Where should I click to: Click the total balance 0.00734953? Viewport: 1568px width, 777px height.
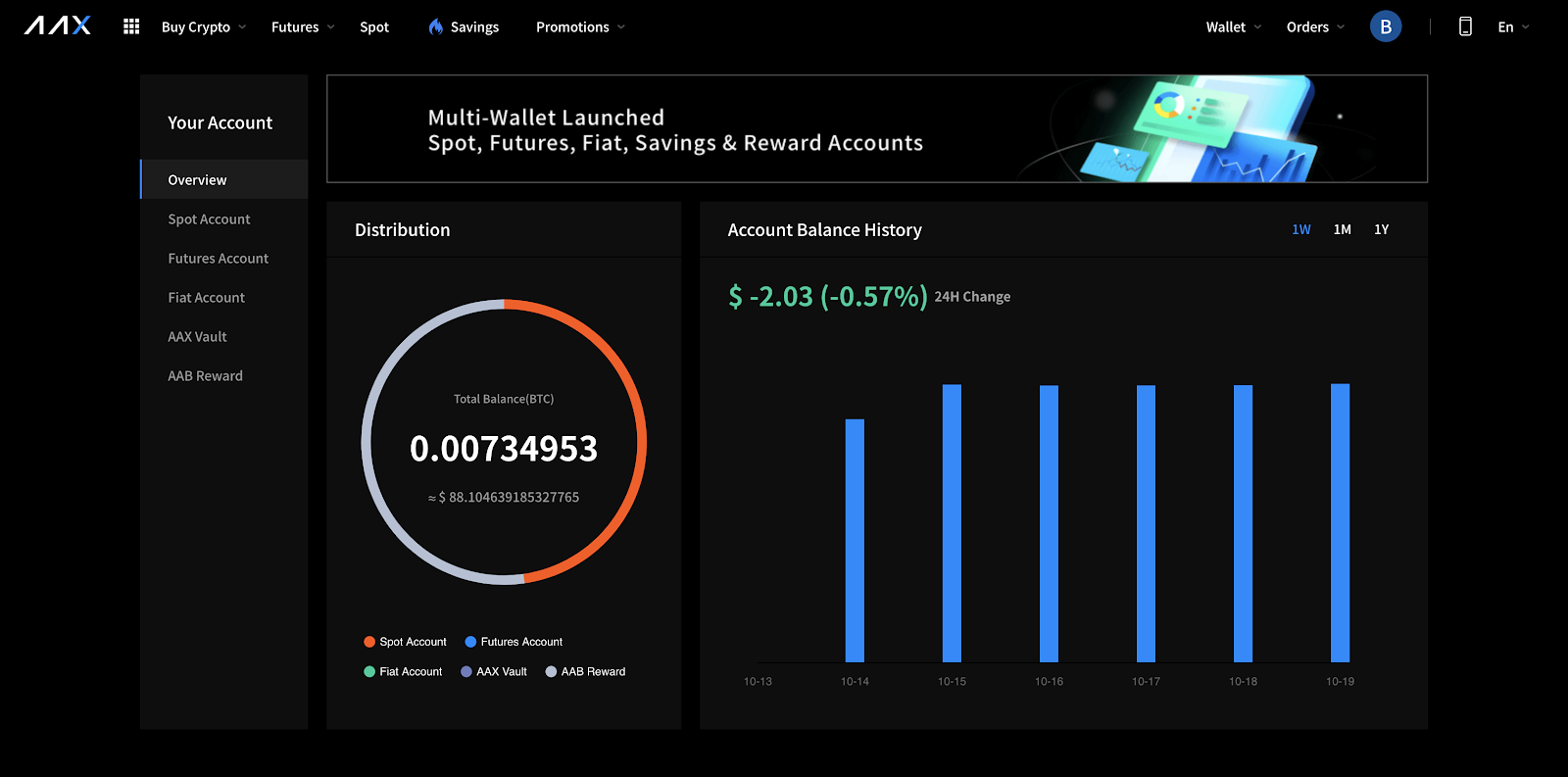[504, 449]
